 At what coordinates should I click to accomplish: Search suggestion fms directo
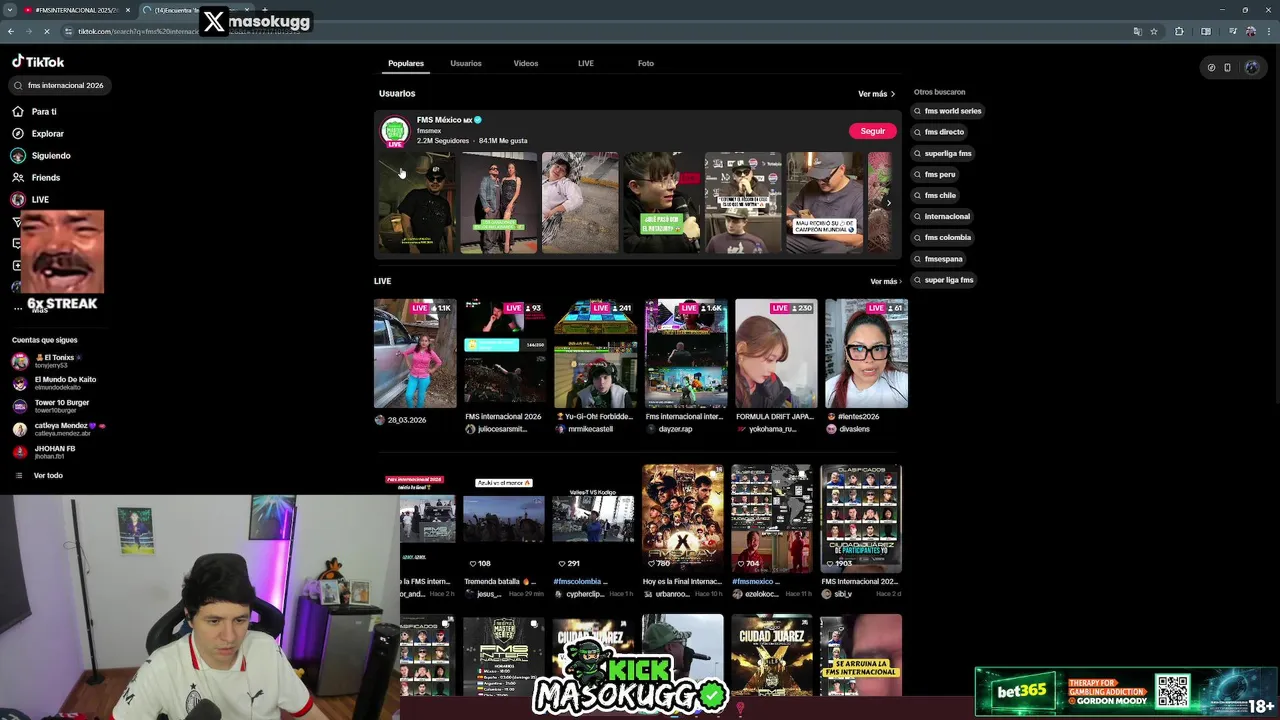[939, 132]
